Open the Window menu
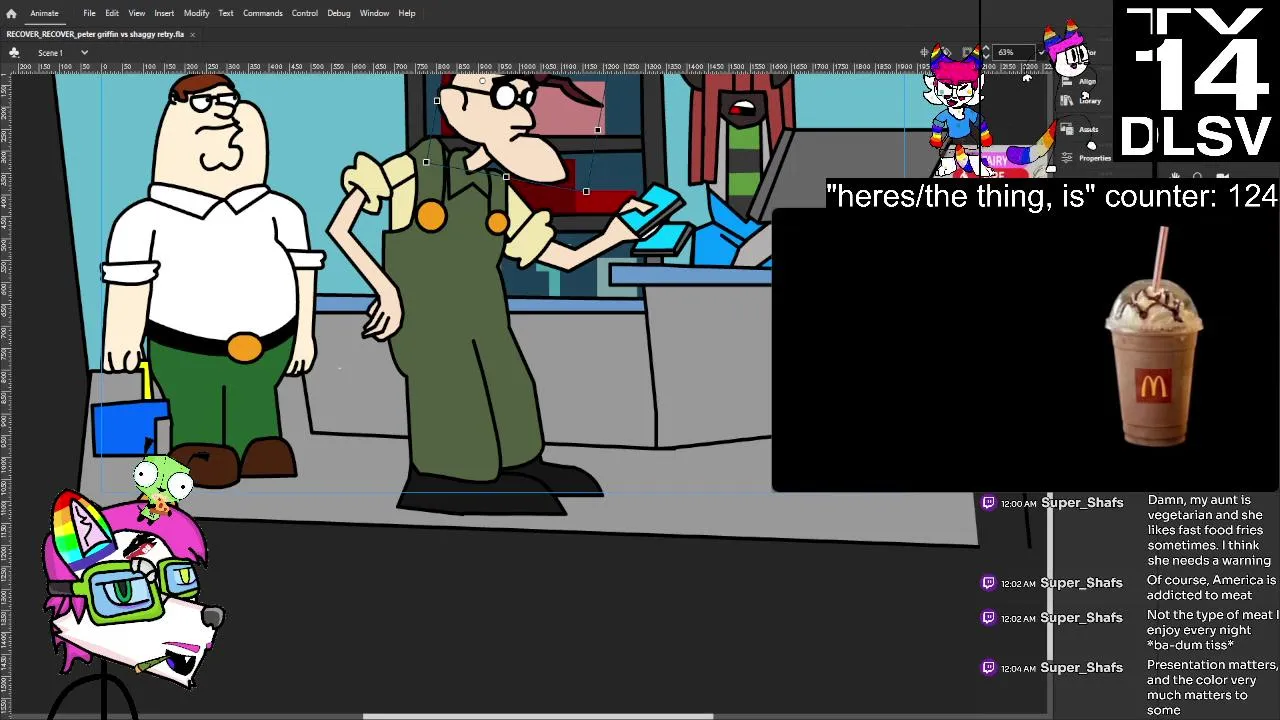The height and width of the screenshot is (720, 1280). pyautogui.click(x=374, y=13)
